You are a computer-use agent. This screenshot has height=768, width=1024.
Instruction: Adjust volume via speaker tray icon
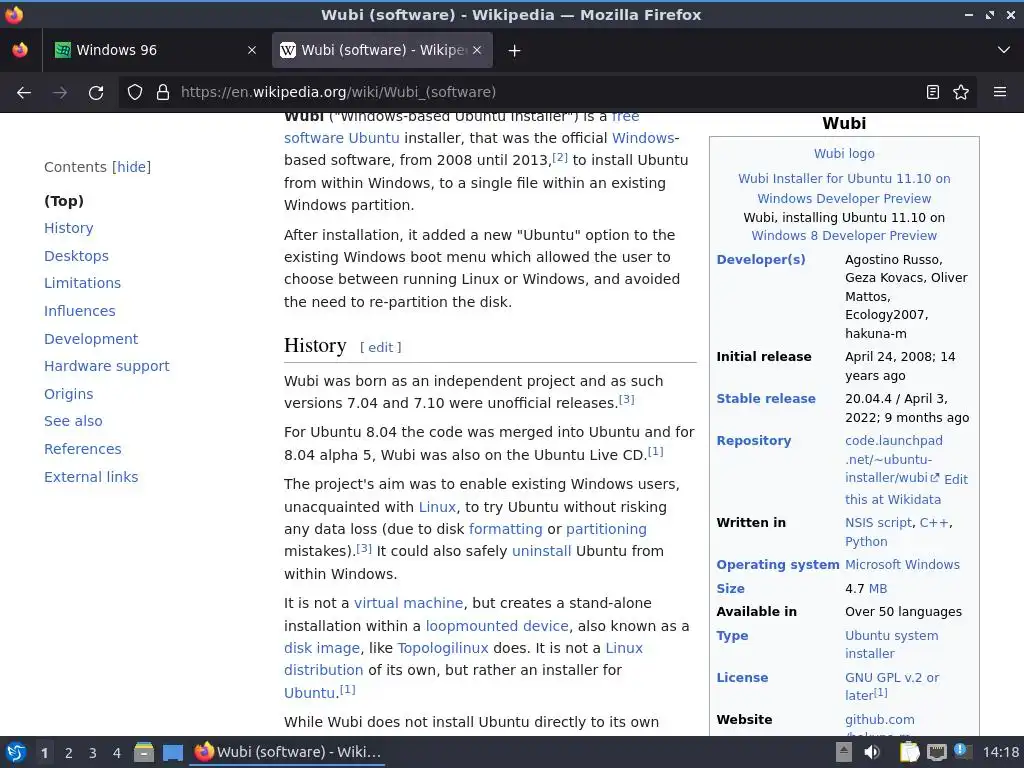(872, 752)
